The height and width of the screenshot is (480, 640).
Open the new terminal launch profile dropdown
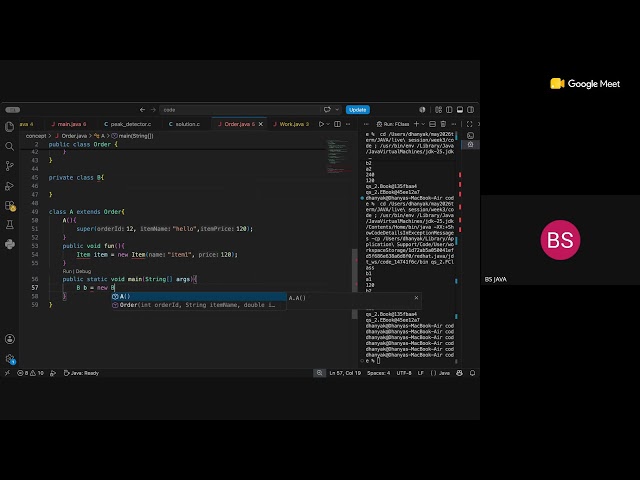(423, 124)
